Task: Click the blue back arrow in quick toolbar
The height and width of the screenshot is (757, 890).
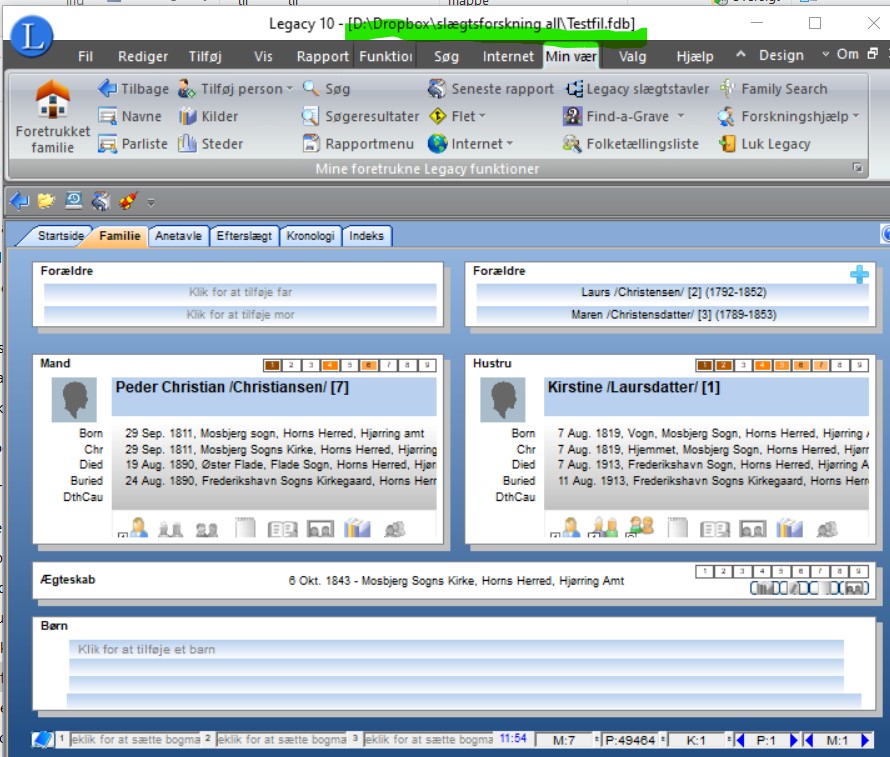Action: coord(20,201)
